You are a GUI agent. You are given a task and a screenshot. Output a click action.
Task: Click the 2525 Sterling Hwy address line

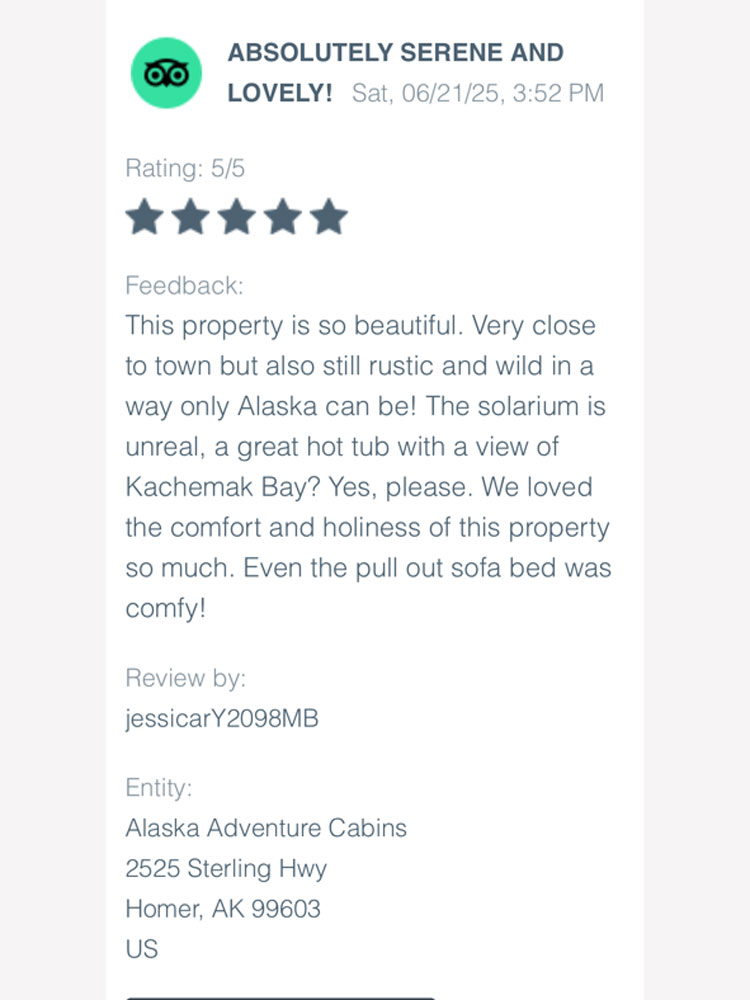pyautogui.click(x=226, y=868)
